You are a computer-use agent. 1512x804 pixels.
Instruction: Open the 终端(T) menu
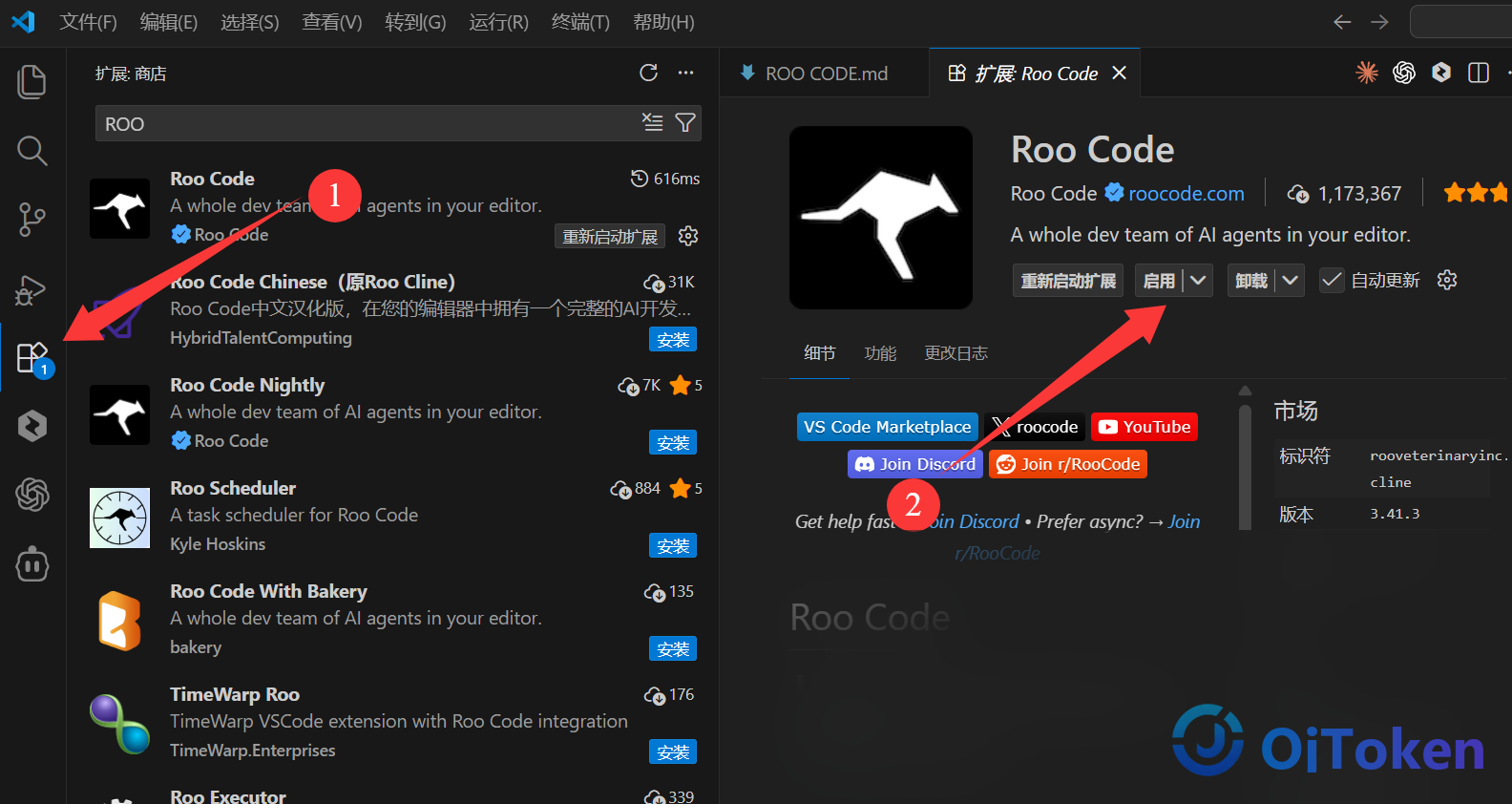580,22
